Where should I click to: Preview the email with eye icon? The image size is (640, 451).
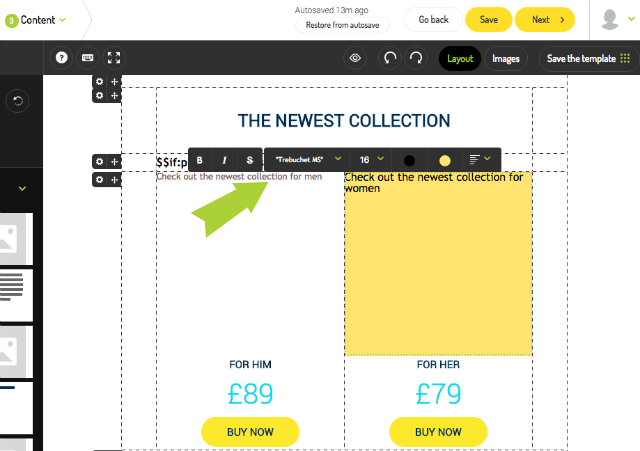point(355,58)
